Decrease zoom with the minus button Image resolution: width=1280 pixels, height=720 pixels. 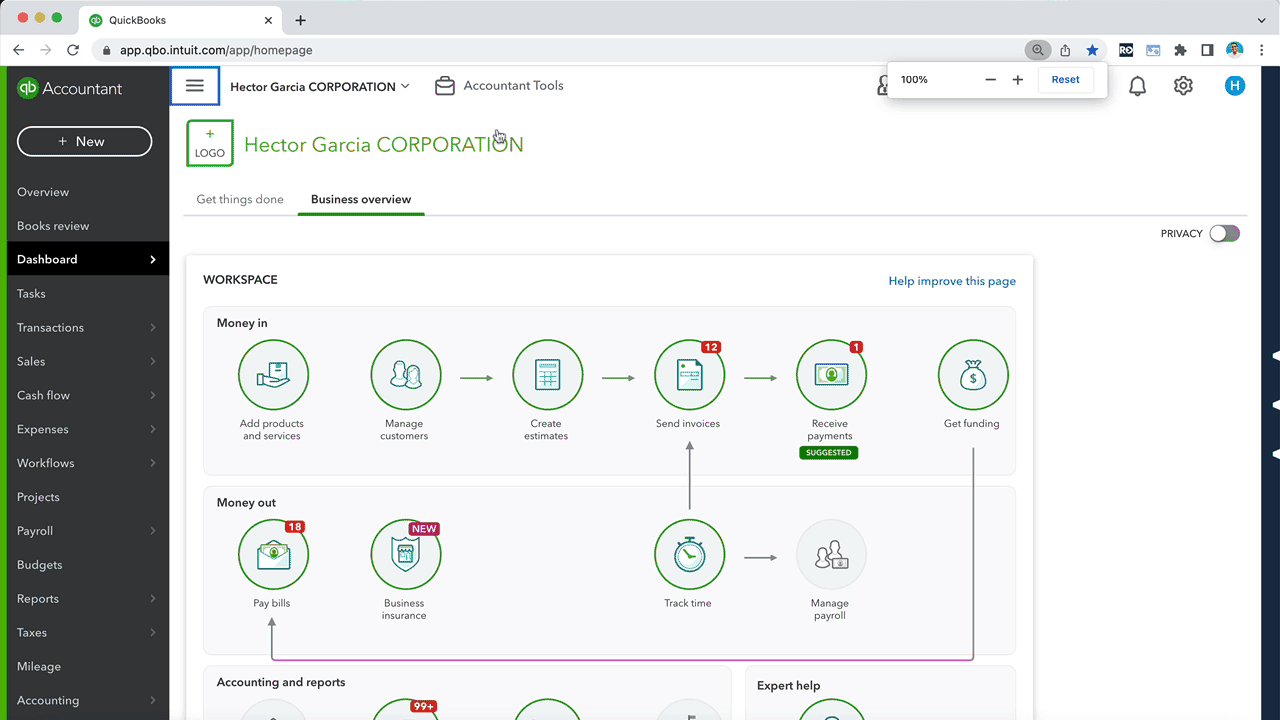click(990, 80)
